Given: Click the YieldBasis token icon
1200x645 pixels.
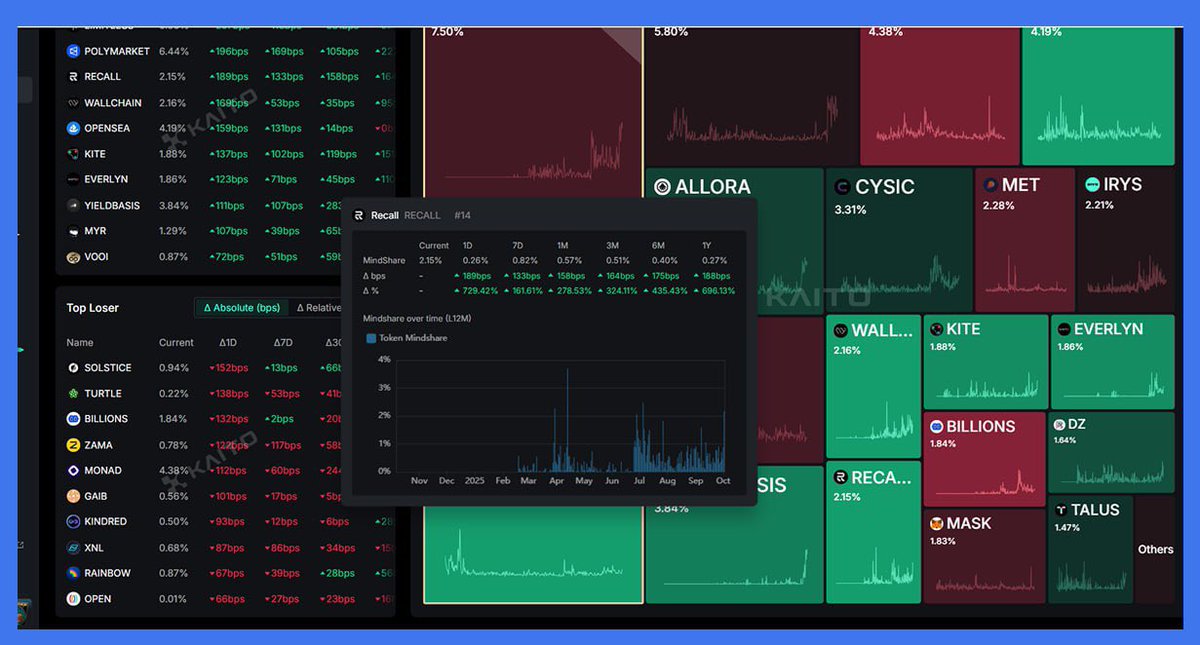Looking at the screenshot, I should pyautogui.click(x=73, y=205).
